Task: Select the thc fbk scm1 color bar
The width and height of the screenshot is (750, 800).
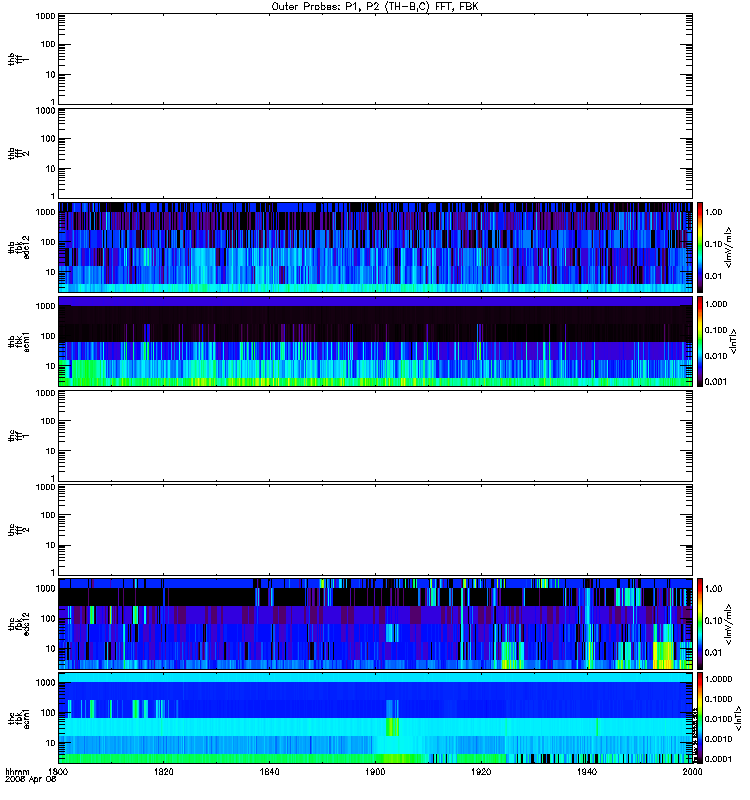Action: click(700, 718)
